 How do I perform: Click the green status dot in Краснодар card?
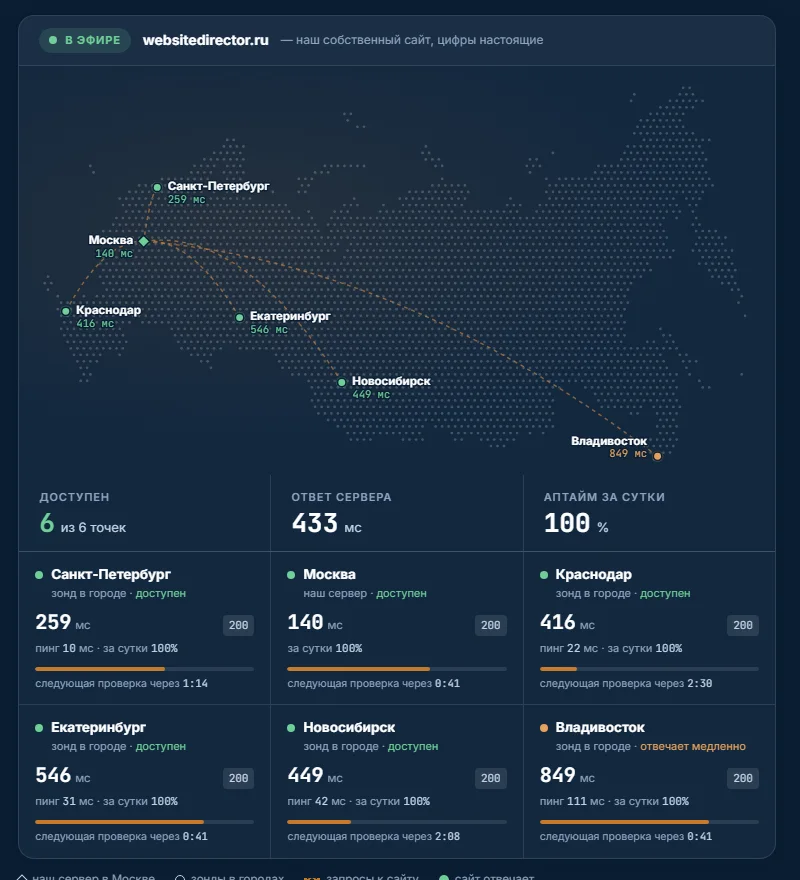[x=543, y=575]
